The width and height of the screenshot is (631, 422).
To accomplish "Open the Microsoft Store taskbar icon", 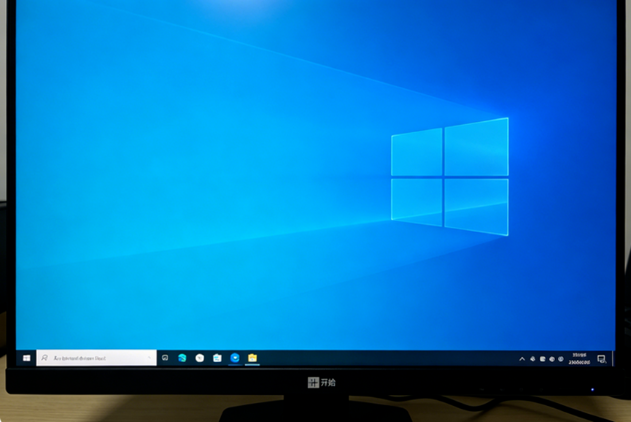I will [217, 358].
